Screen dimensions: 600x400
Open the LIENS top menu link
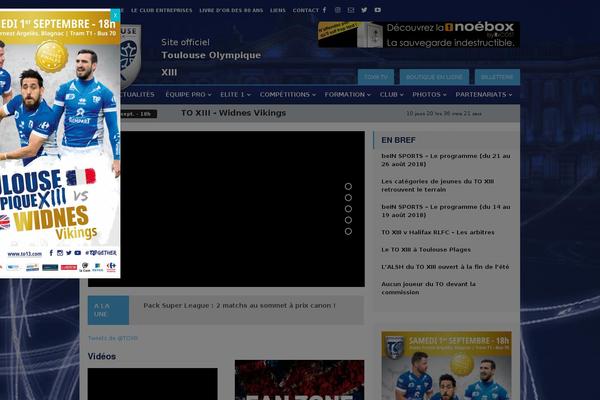tap(278, 10)
